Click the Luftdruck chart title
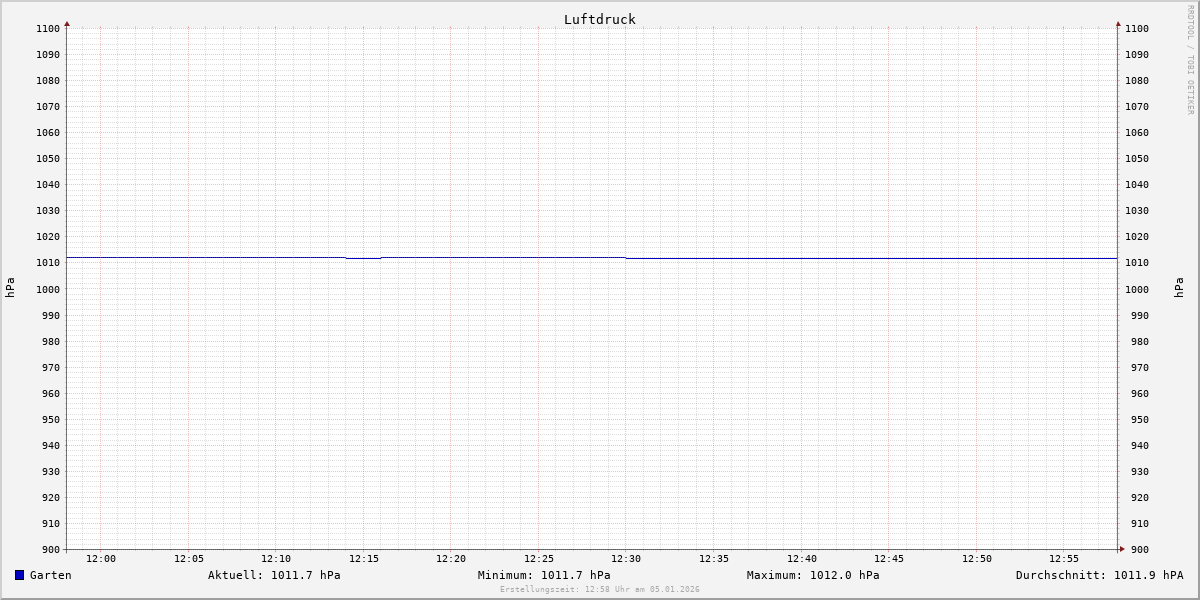Image resolution: width=1200 pixels, height=600 pixels. point(599,19)
